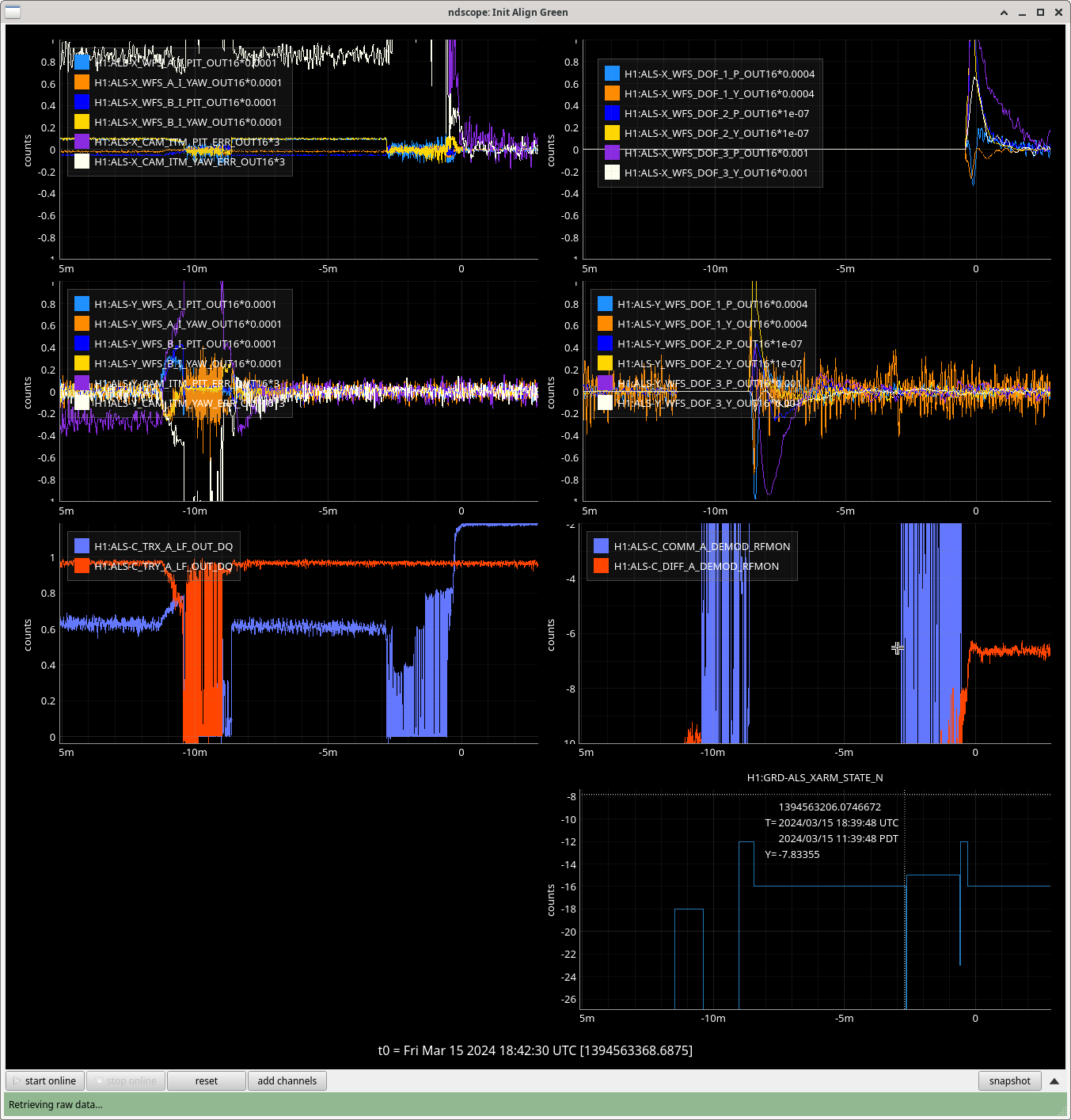Click the ALS-X_WFS_DOF_3_P purple legend icon

click(612, 153)
